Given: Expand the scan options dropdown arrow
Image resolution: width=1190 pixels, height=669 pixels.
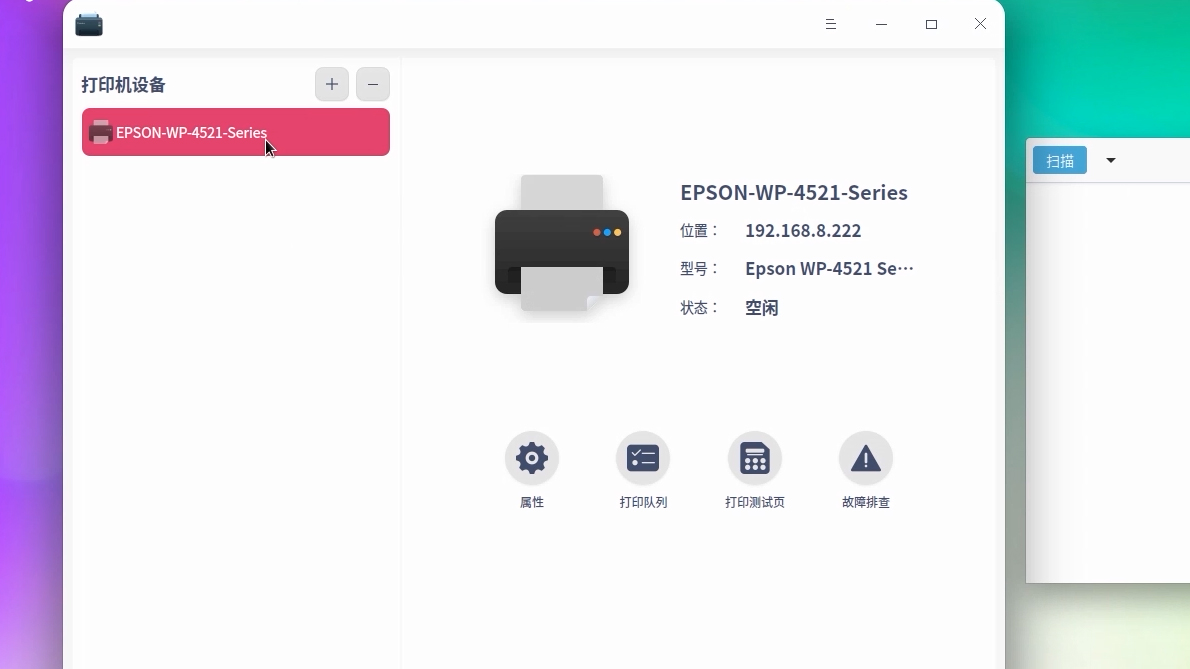Looking at the screenshot, I should pyautogui.click(x=1111, y=160).
